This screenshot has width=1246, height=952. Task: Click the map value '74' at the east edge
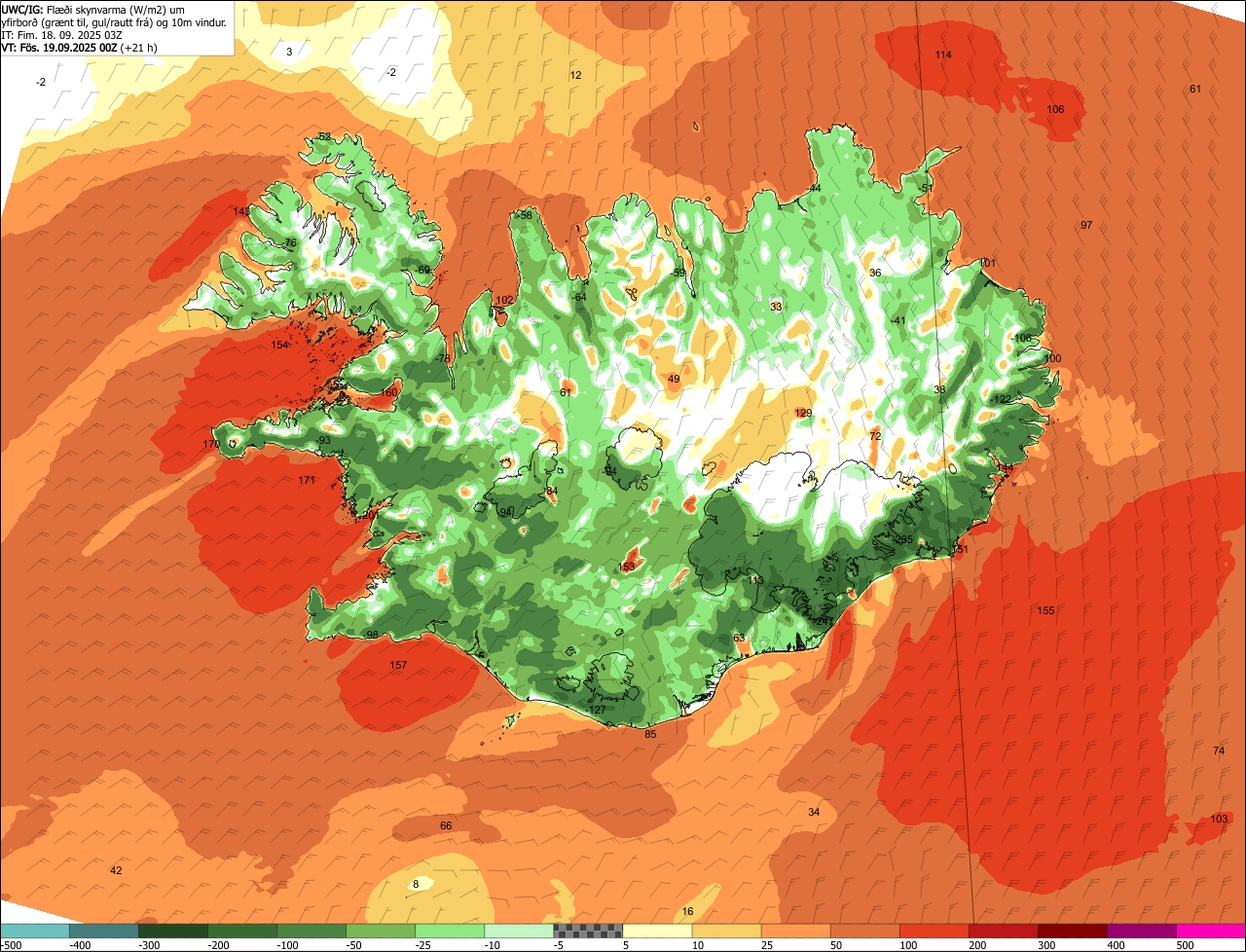click(1219, 751)
